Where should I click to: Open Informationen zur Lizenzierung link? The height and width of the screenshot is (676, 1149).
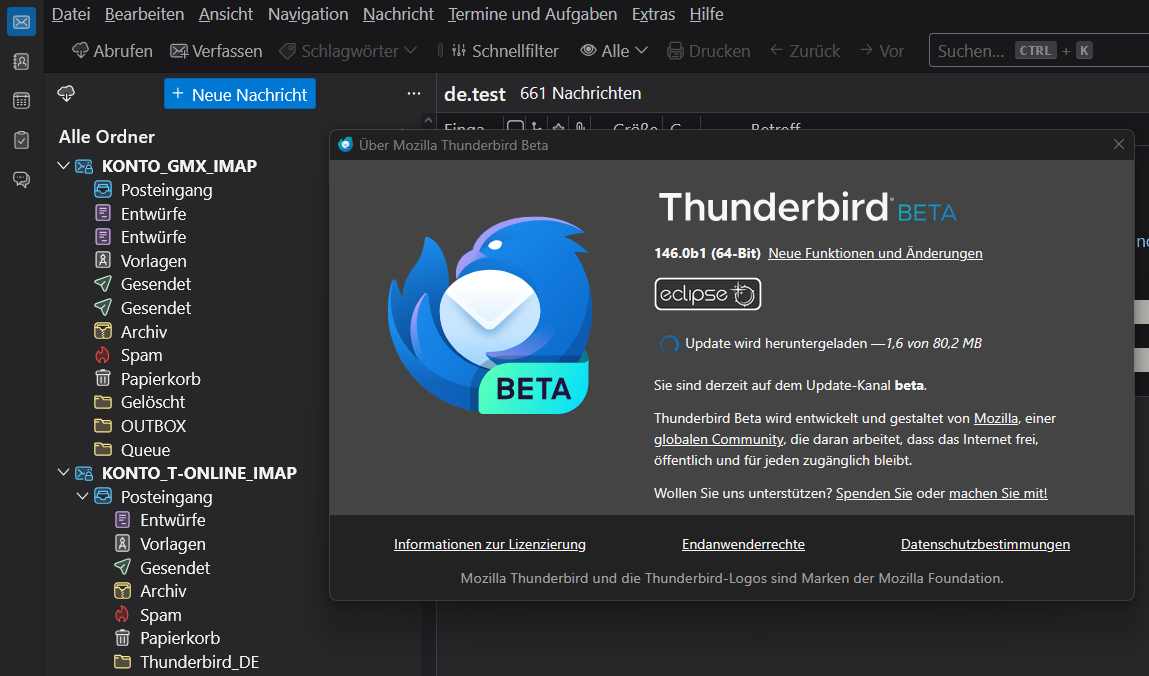coord(489,544)
